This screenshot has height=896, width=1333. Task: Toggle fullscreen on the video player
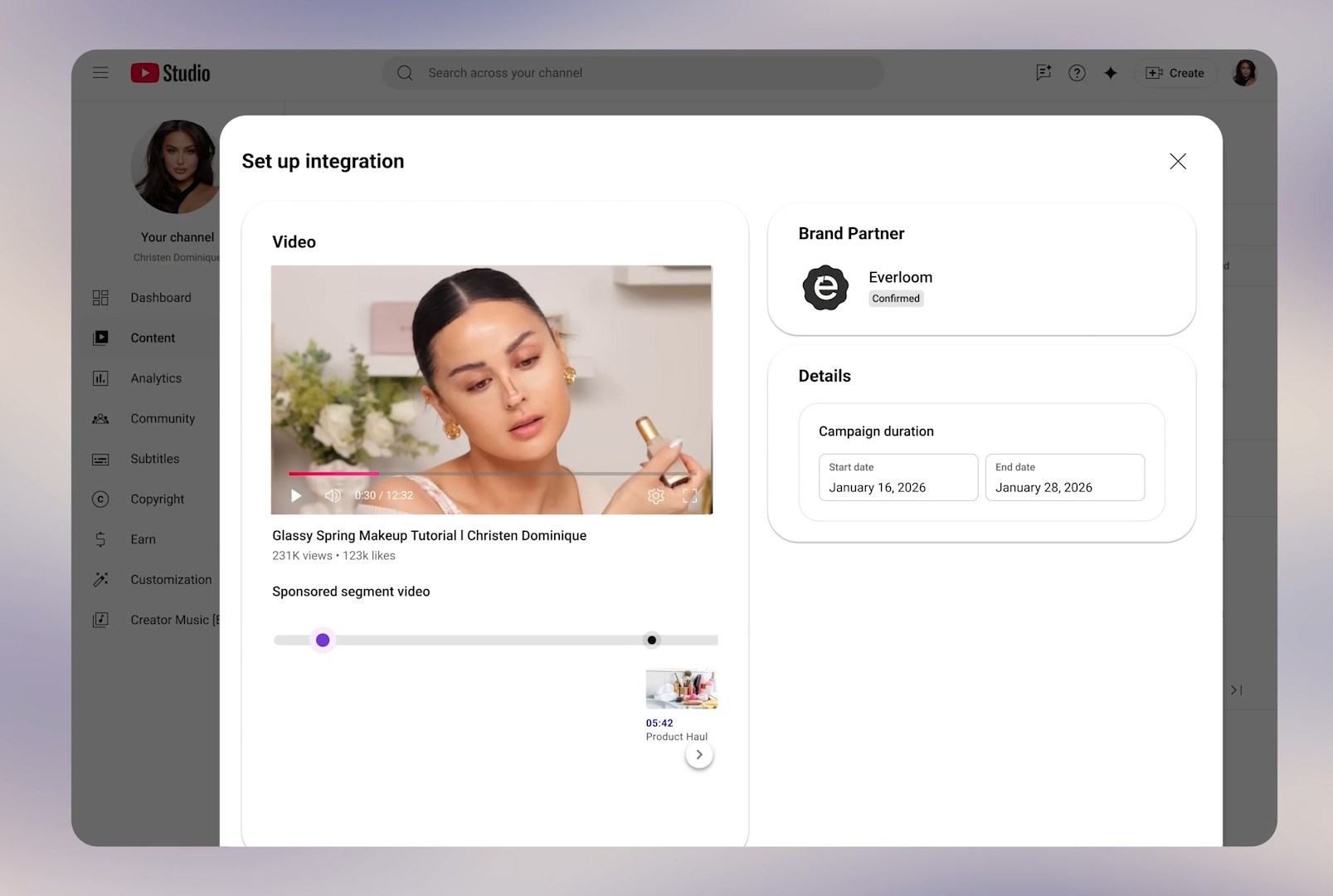pos(688,496)
